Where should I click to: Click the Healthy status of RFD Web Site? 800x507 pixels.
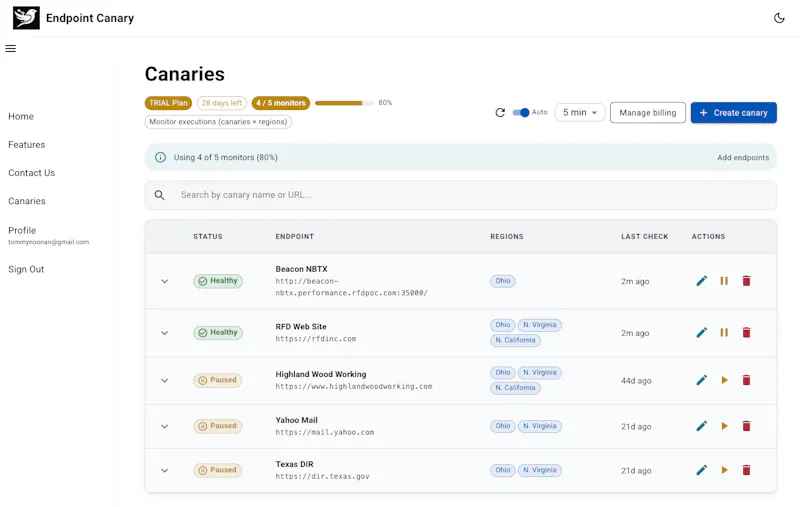coord(218,333)
